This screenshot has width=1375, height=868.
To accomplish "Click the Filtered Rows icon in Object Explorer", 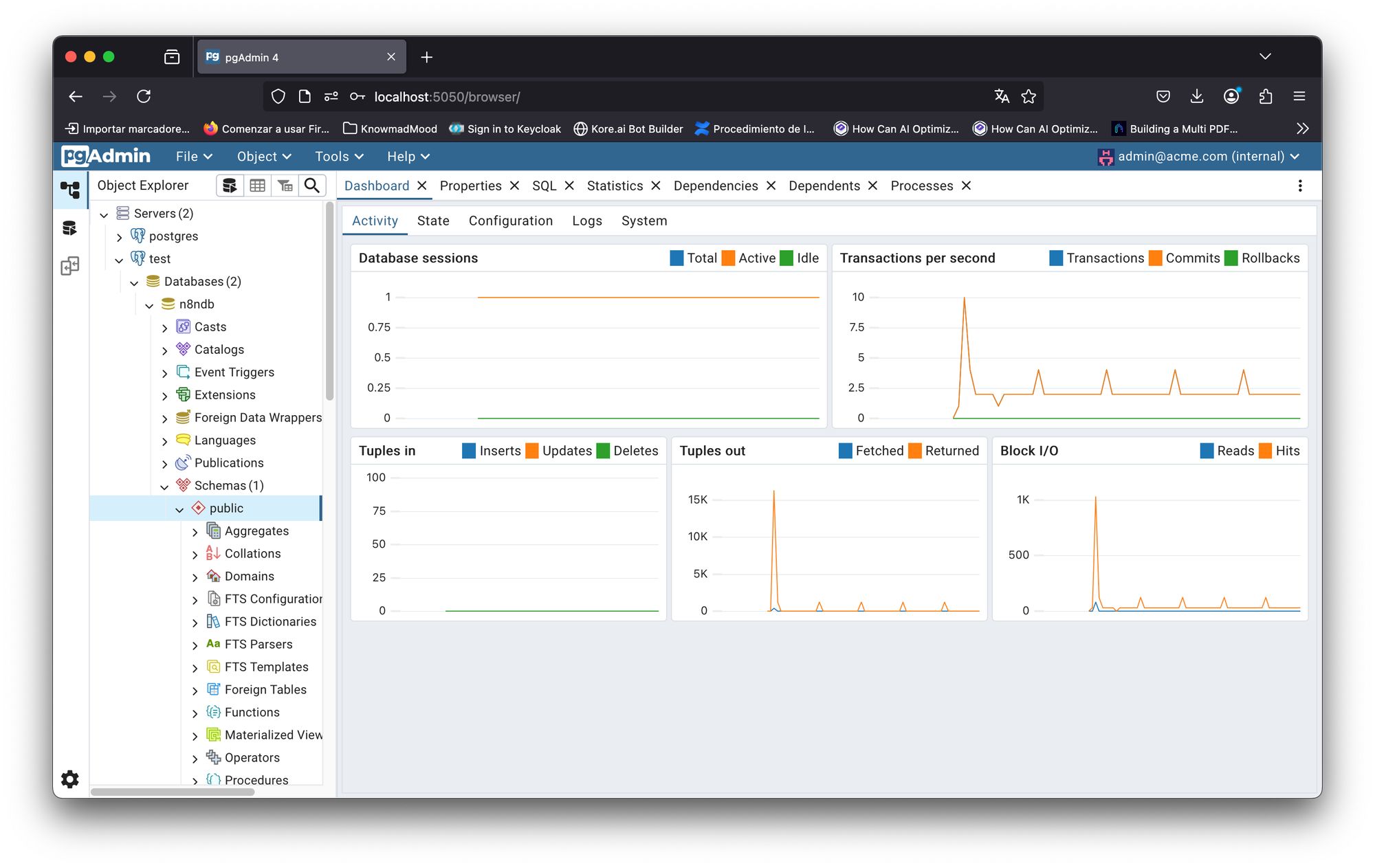I will pyautogui.click(x=285, y=186).
